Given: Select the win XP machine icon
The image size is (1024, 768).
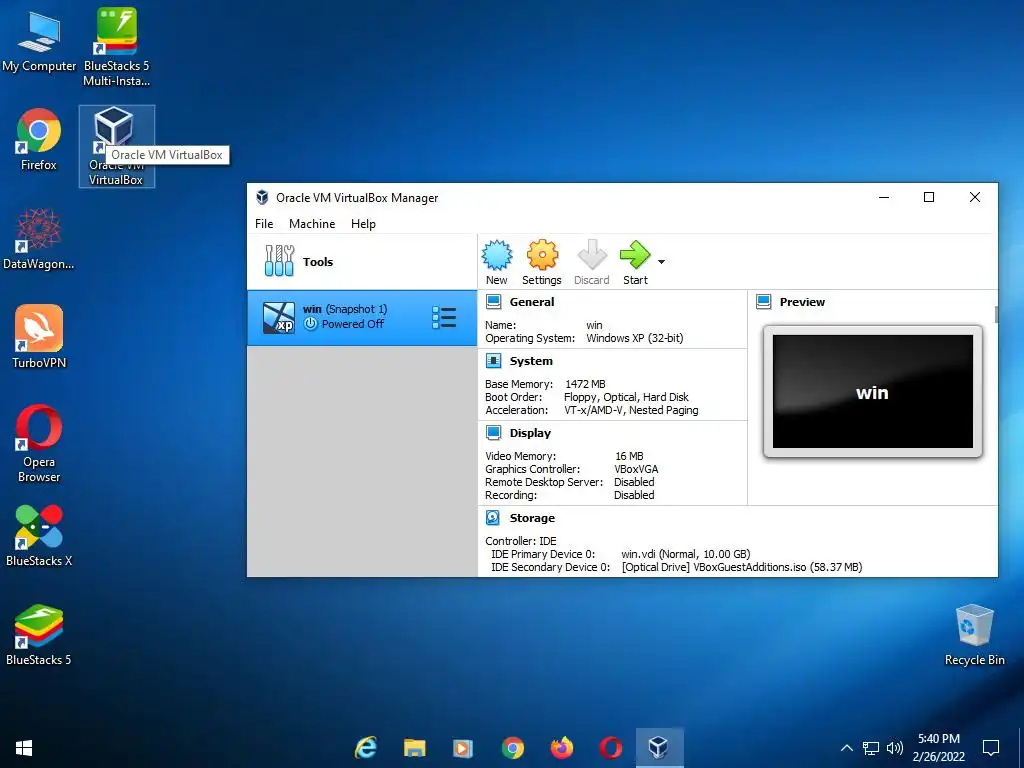Looking at the screenshot, I should (279, 317).
